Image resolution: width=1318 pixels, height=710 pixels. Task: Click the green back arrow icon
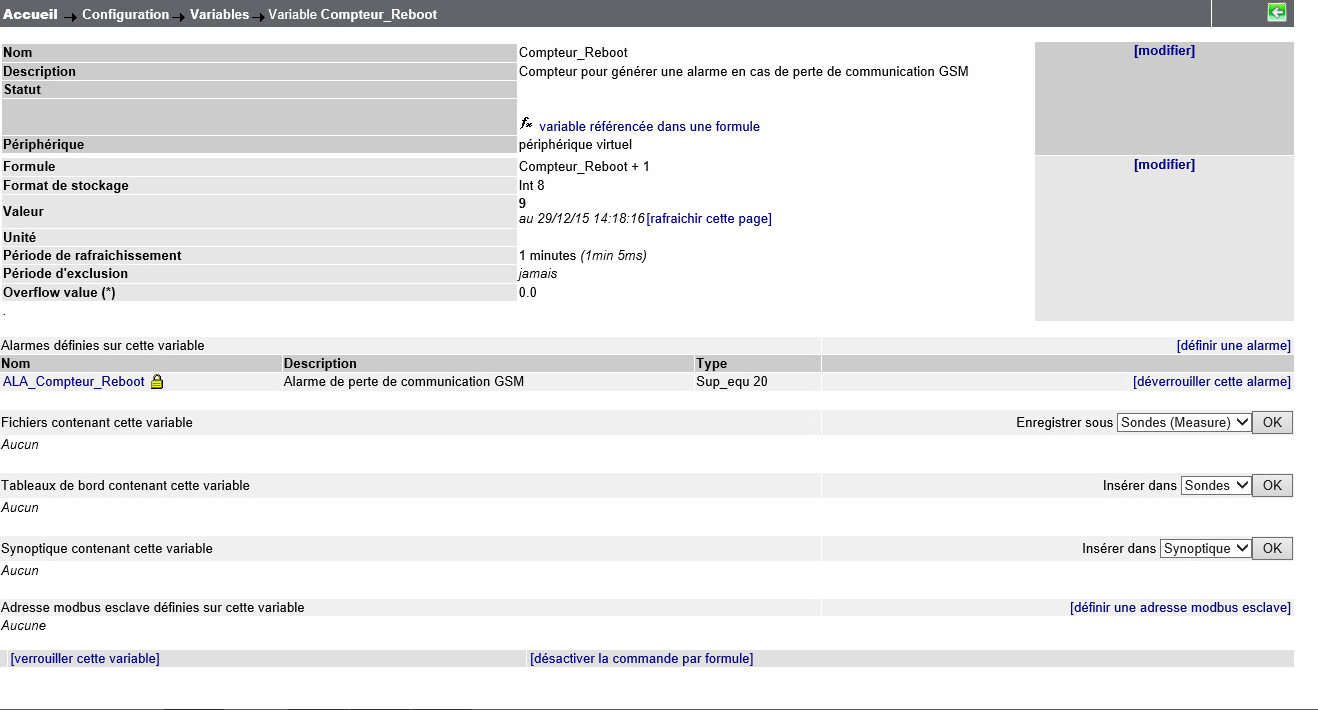1276,12
